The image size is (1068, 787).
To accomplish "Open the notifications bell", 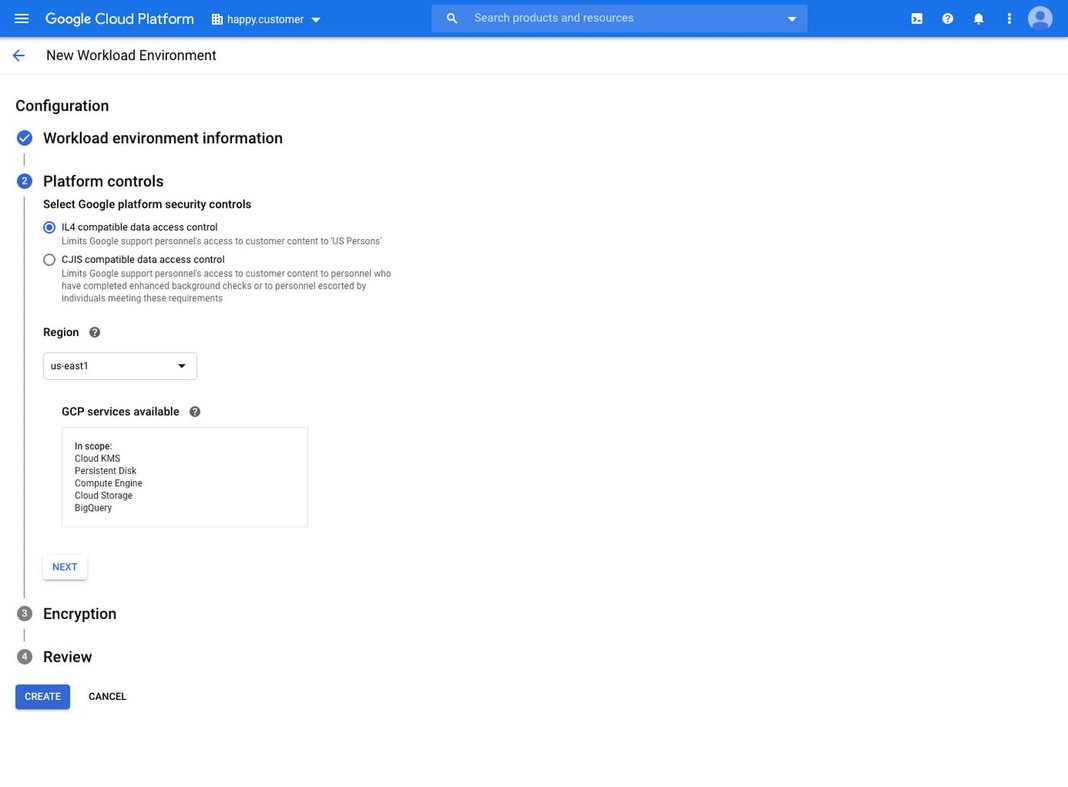I will coord(978,18).
